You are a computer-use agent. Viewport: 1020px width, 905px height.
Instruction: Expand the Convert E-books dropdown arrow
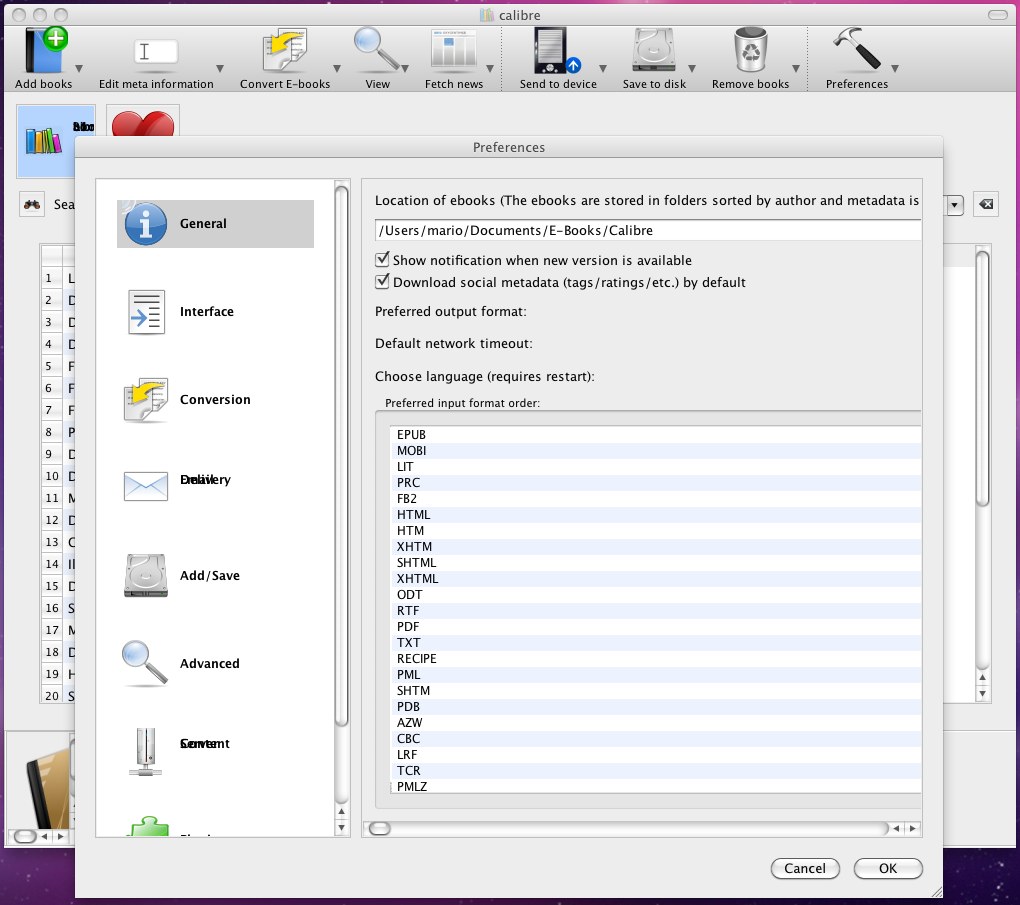pyautogui.click(x=337, y=68)
